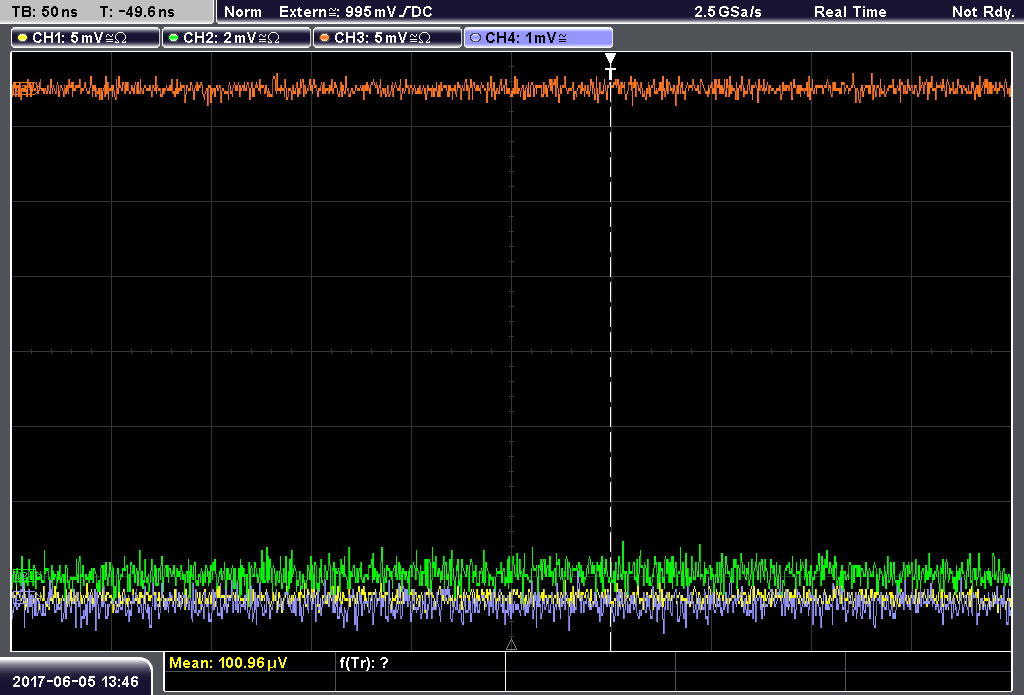Click the T: -49.6 ns trigger offset readout
This screenshot has height=695, width=1024.
click(x=137, y=12)
